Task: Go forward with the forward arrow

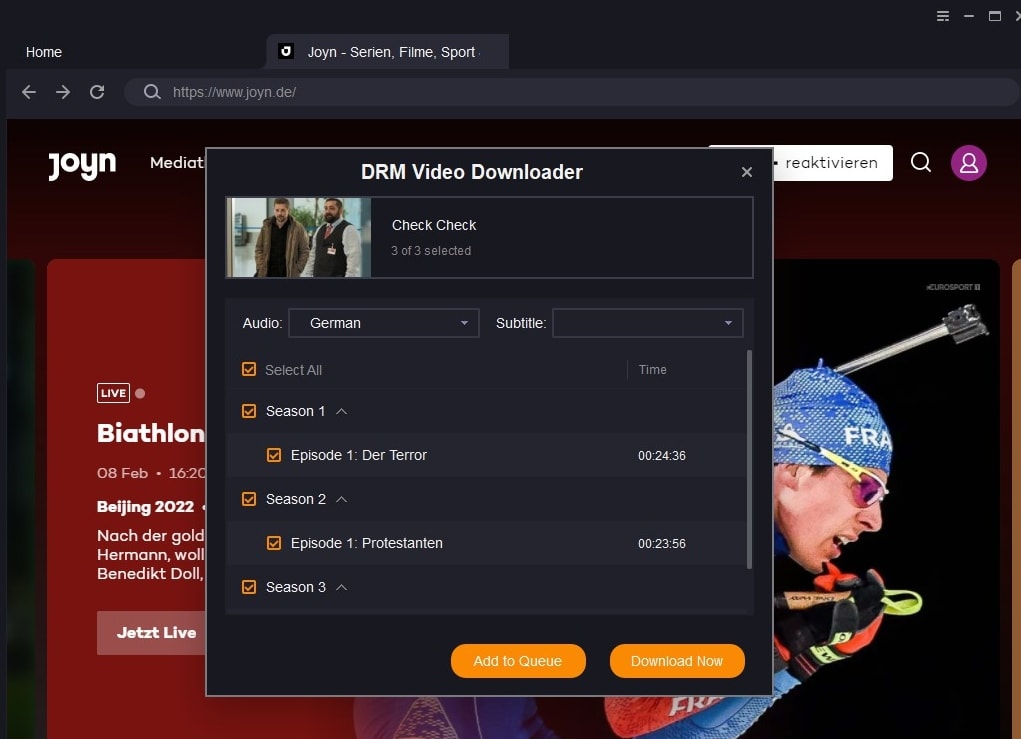Action: [x=63, y=92]
